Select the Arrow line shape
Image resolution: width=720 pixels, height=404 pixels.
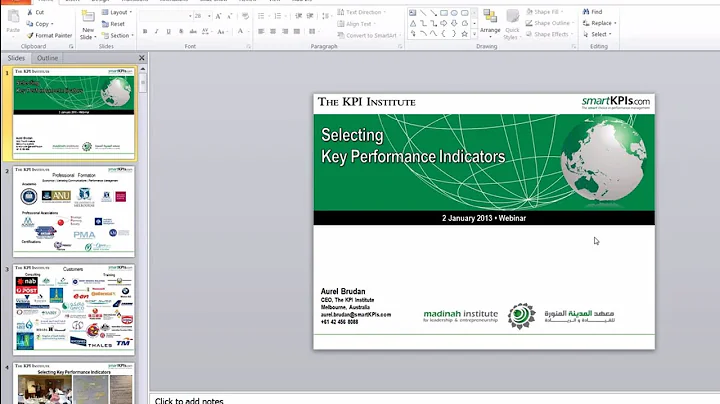(433, 13)
